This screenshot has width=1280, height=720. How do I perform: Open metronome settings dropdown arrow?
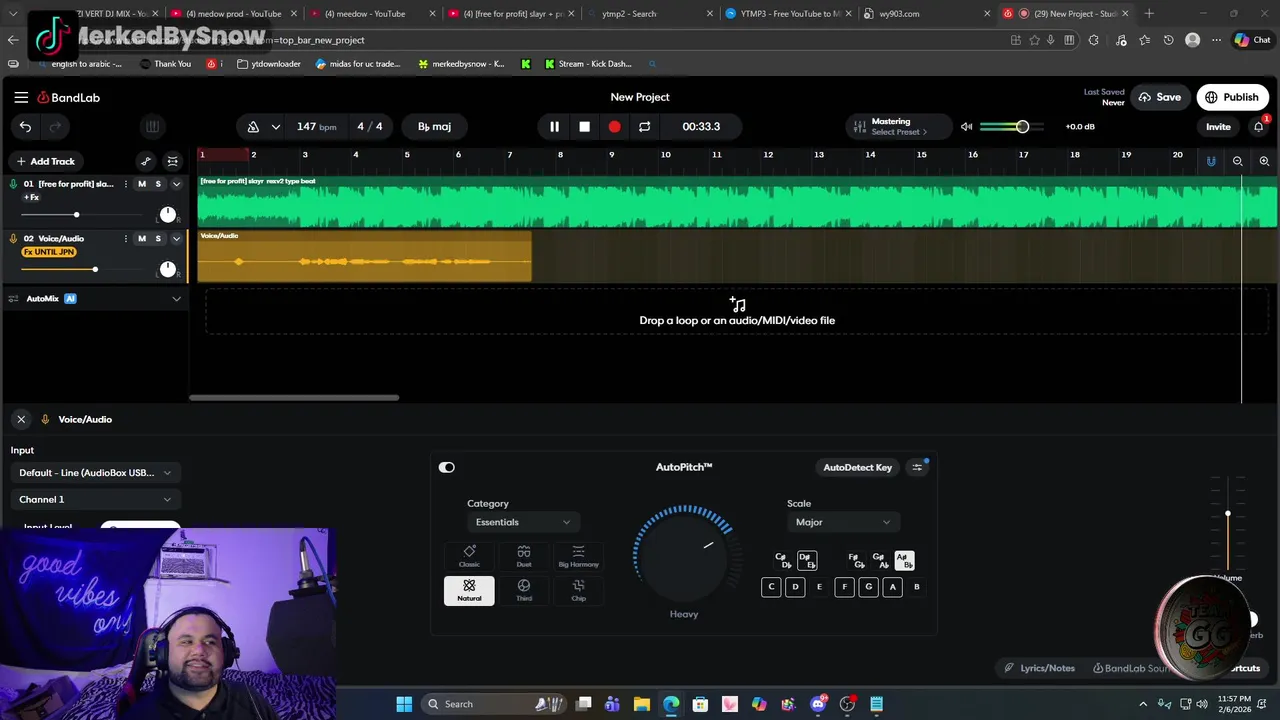coord(275,127)
